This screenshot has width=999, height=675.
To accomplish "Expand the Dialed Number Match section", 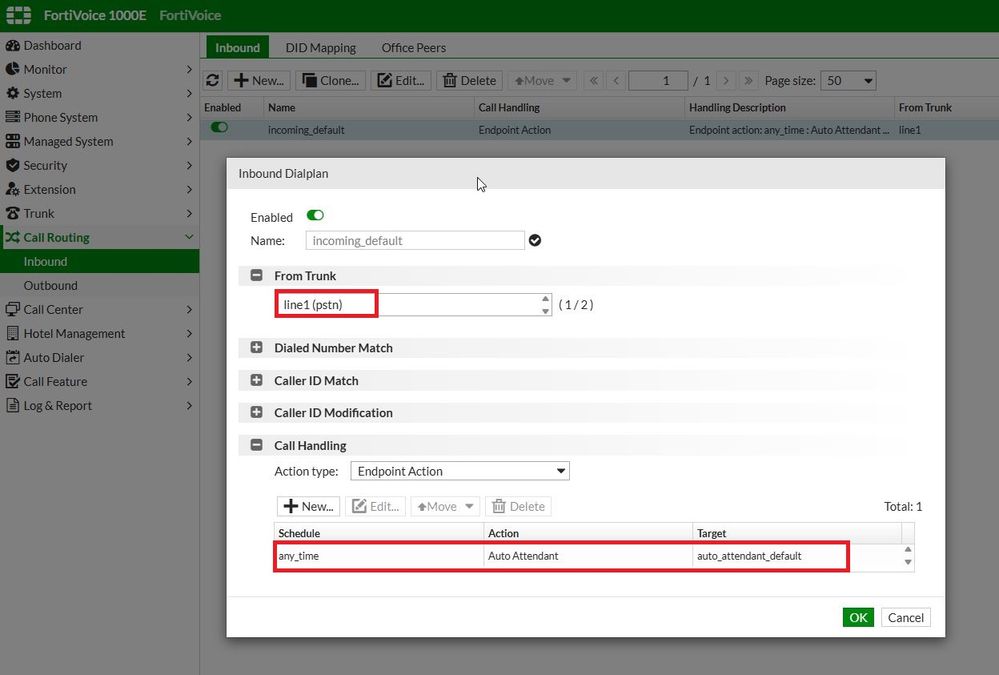I will point(256,348).
